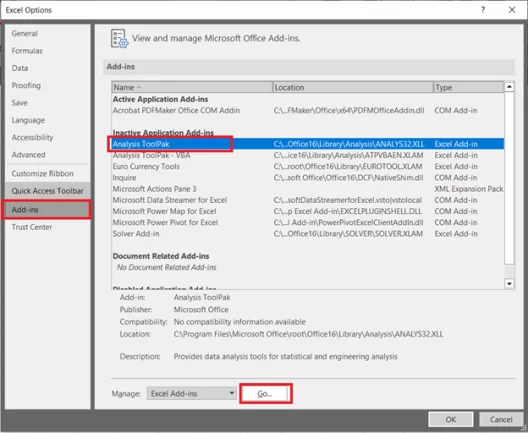Open the Quick Access Toolbar category
528x433 pixels.
coord(47,191)
